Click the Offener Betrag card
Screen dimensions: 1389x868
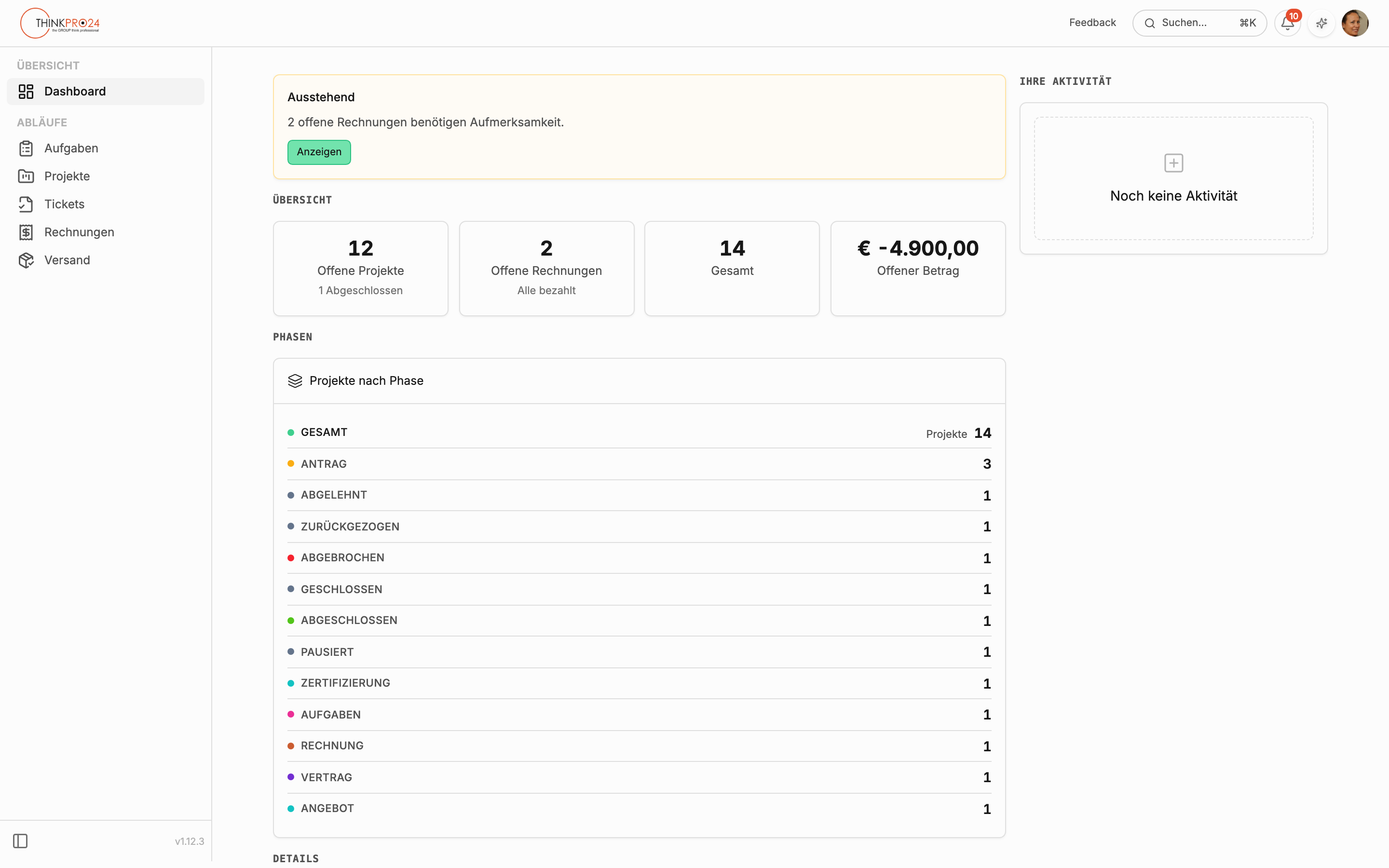[x=918, y=269]
